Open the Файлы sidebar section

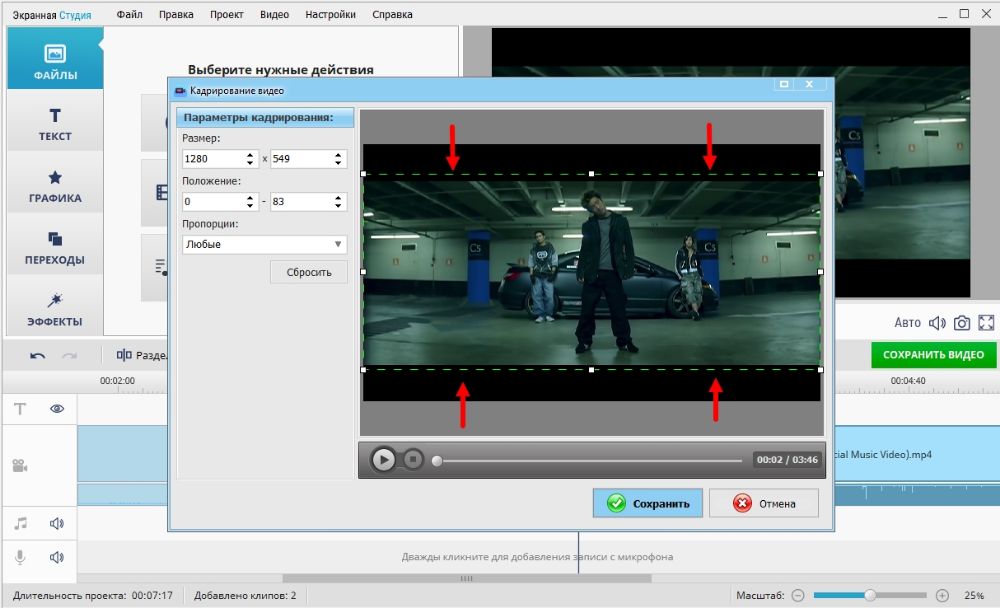click(x=55, y=59)
